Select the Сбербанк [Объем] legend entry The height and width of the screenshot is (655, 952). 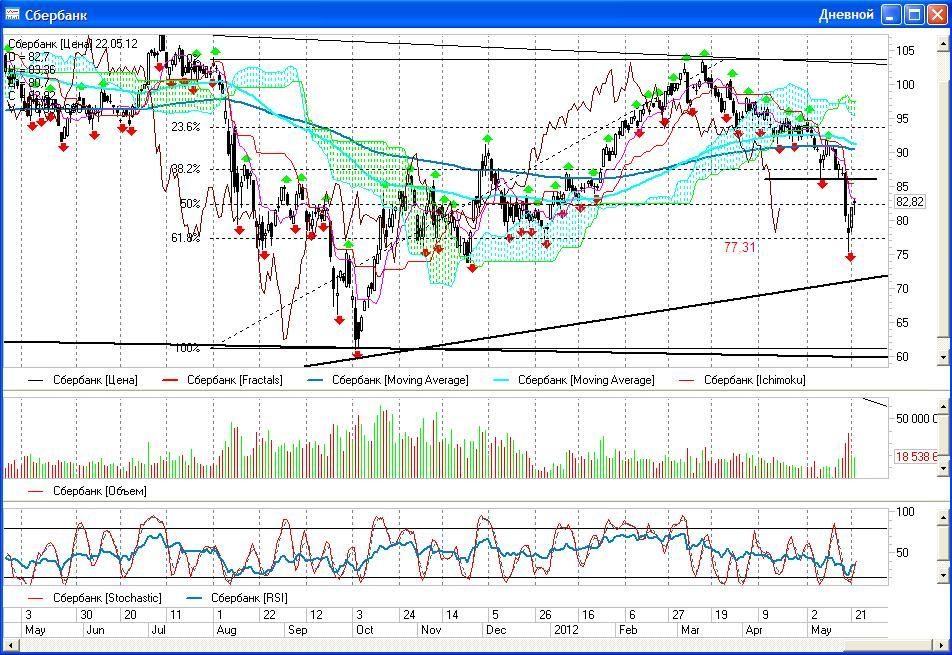pyautogui.click(x=87, y=490)
